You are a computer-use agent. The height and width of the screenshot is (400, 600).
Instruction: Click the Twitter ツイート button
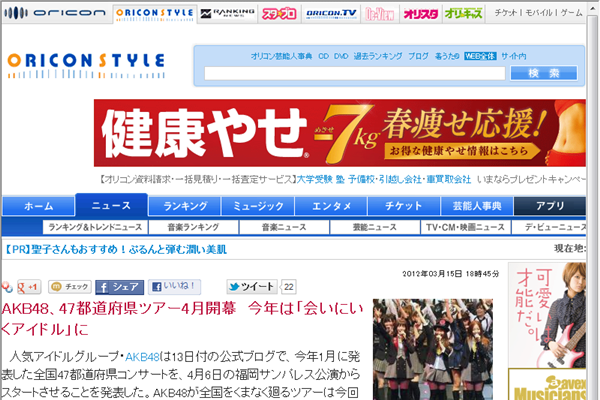click(x=252, y=287)
